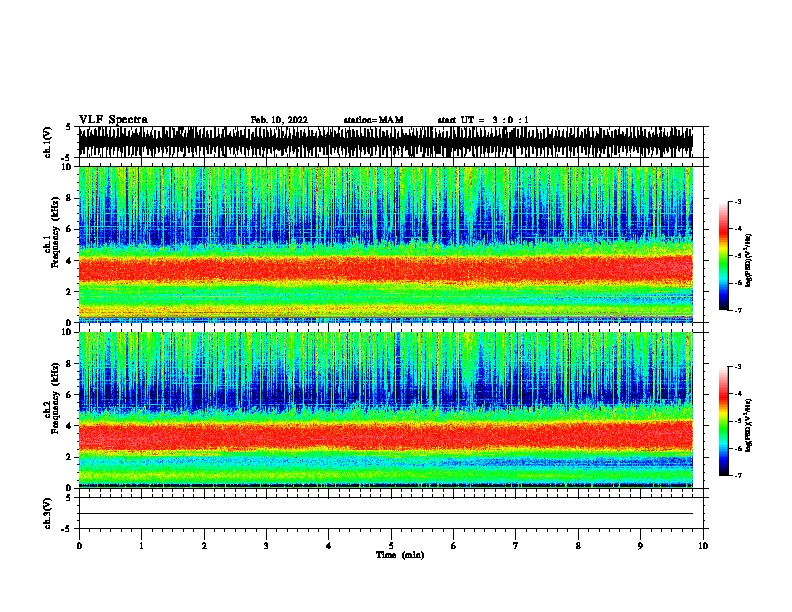792x612 pixels.
Task: Click the time axis tick label "7"
Action: tap(516, 546)
